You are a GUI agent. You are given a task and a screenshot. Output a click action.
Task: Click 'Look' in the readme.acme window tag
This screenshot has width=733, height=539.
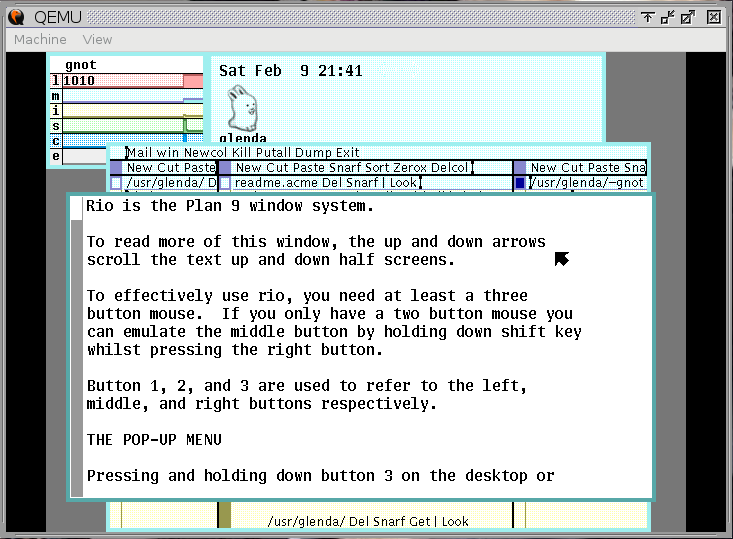tap(403, 183)
